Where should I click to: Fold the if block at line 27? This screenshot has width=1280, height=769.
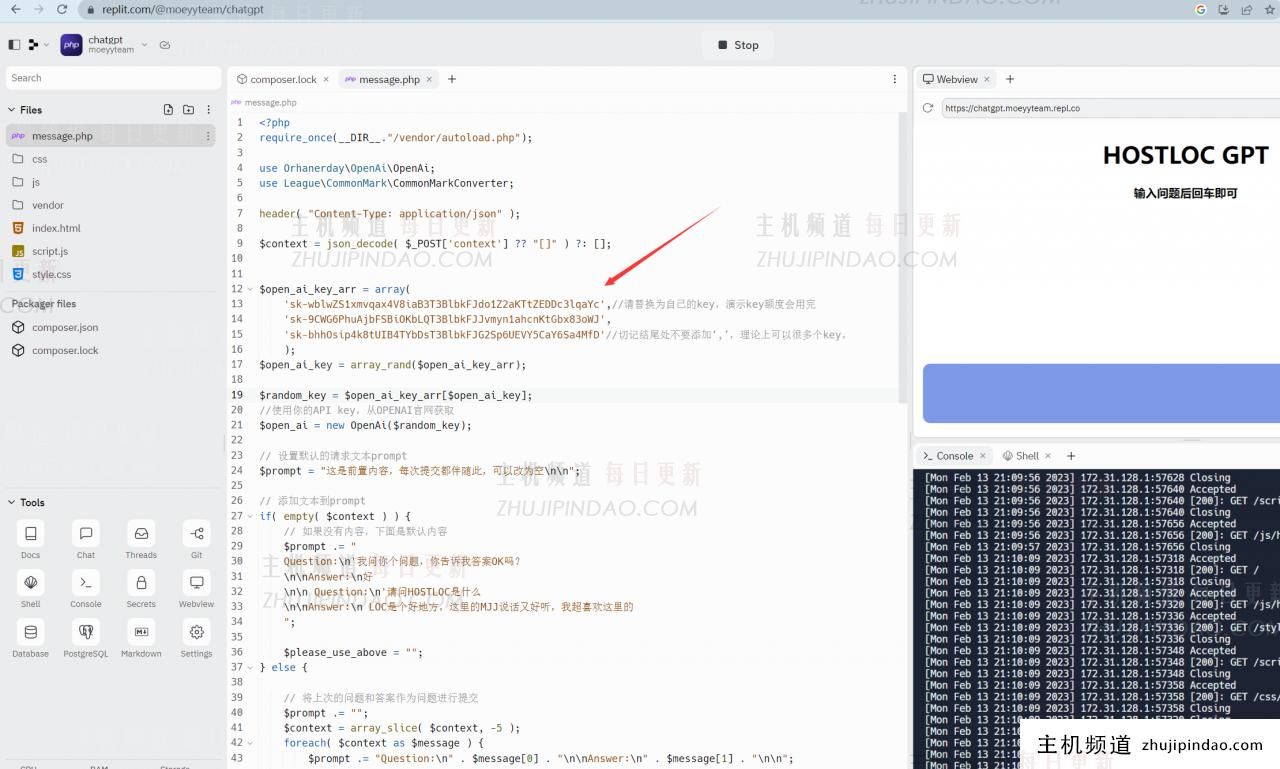(250, 516)
